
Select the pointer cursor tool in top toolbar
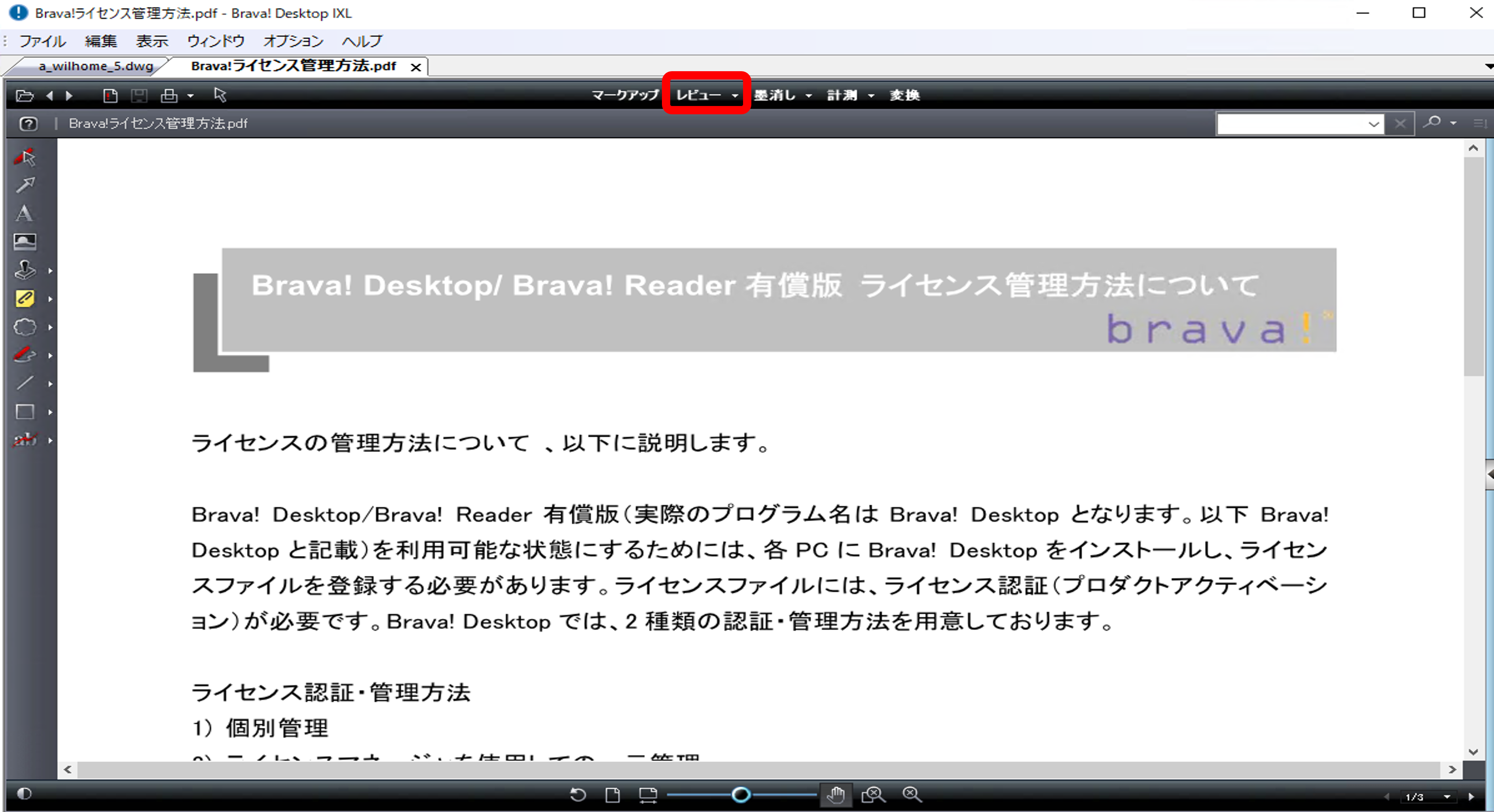[x=220, y=95]
